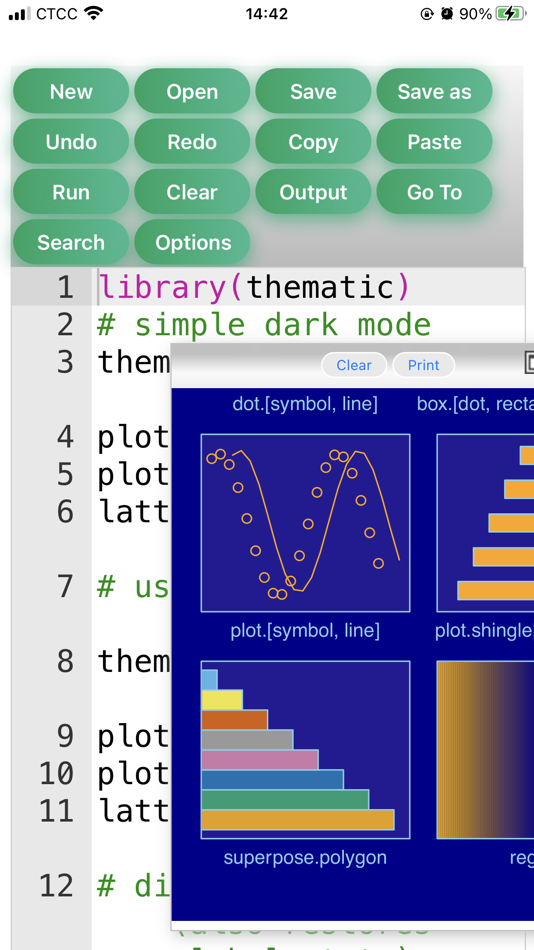
Task: Print the plot output
Action: tap(424, 365)
